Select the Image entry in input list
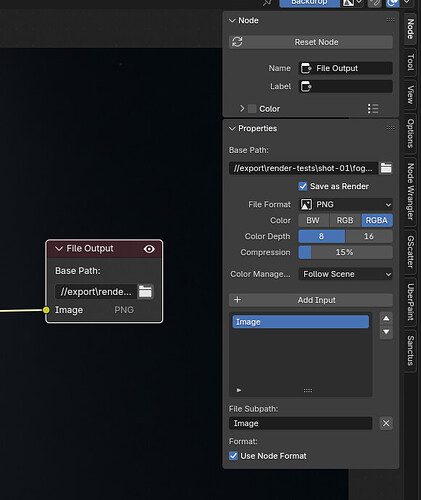Screen dimensions: 421x500 [301, 322]
